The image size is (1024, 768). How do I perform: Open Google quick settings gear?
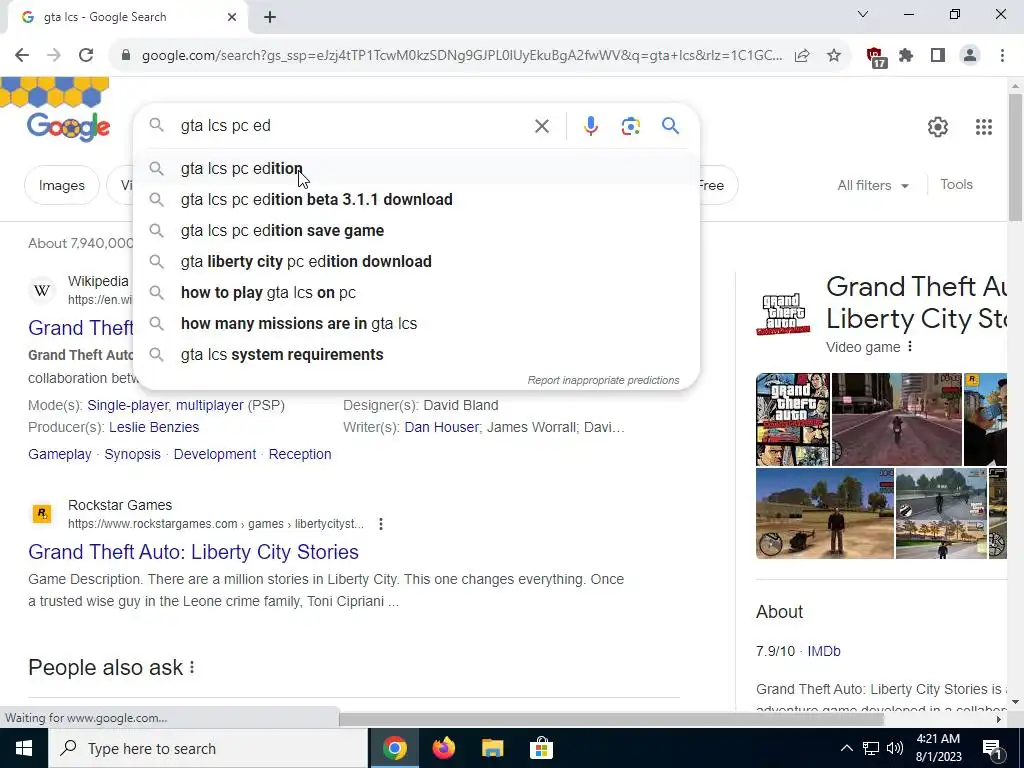[938, 127]
